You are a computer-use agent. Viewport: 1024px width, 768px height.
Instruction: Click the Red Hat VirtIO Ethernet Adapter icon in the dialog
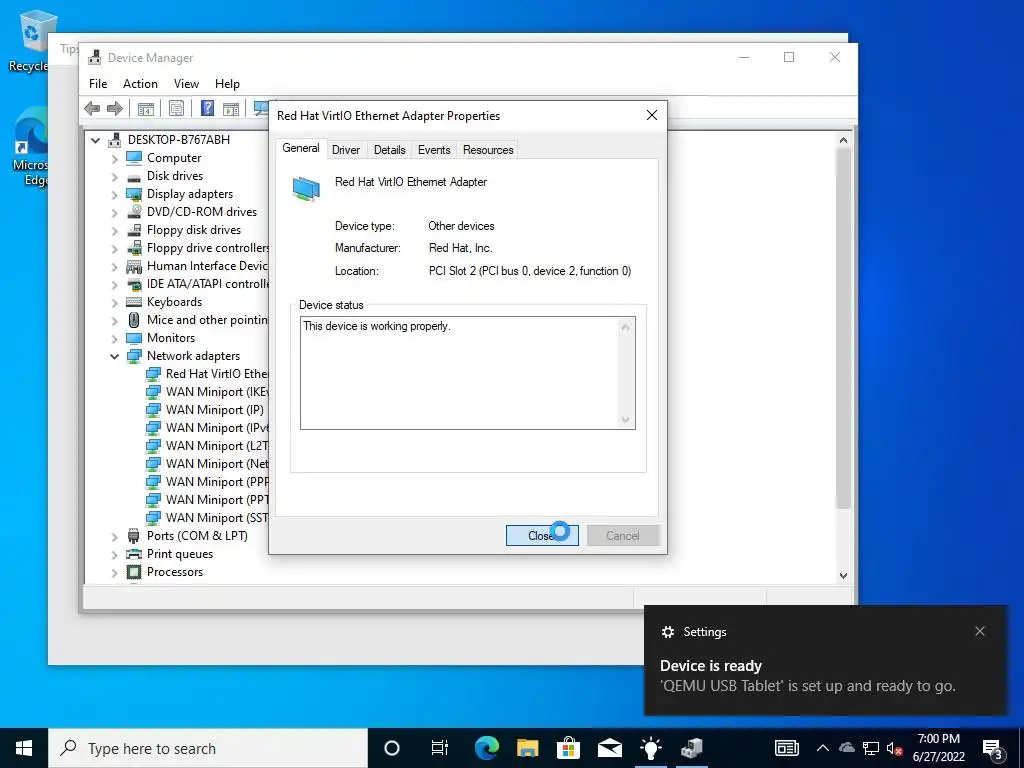[306, 189]
